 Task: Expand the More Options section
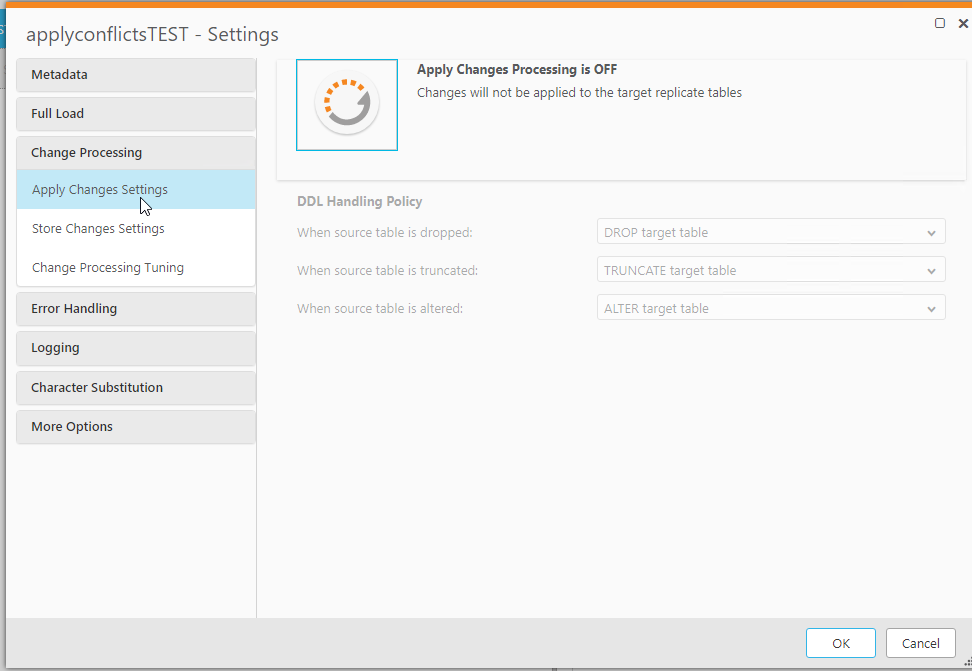136,427
